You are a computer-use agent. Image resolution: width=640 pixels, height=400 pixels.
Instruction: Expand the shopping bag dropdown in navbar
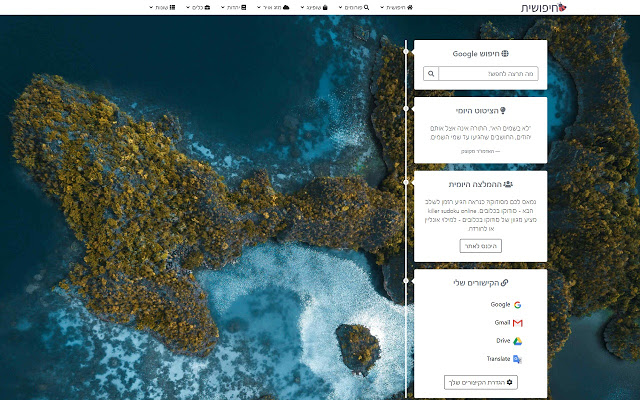point(314,7)
